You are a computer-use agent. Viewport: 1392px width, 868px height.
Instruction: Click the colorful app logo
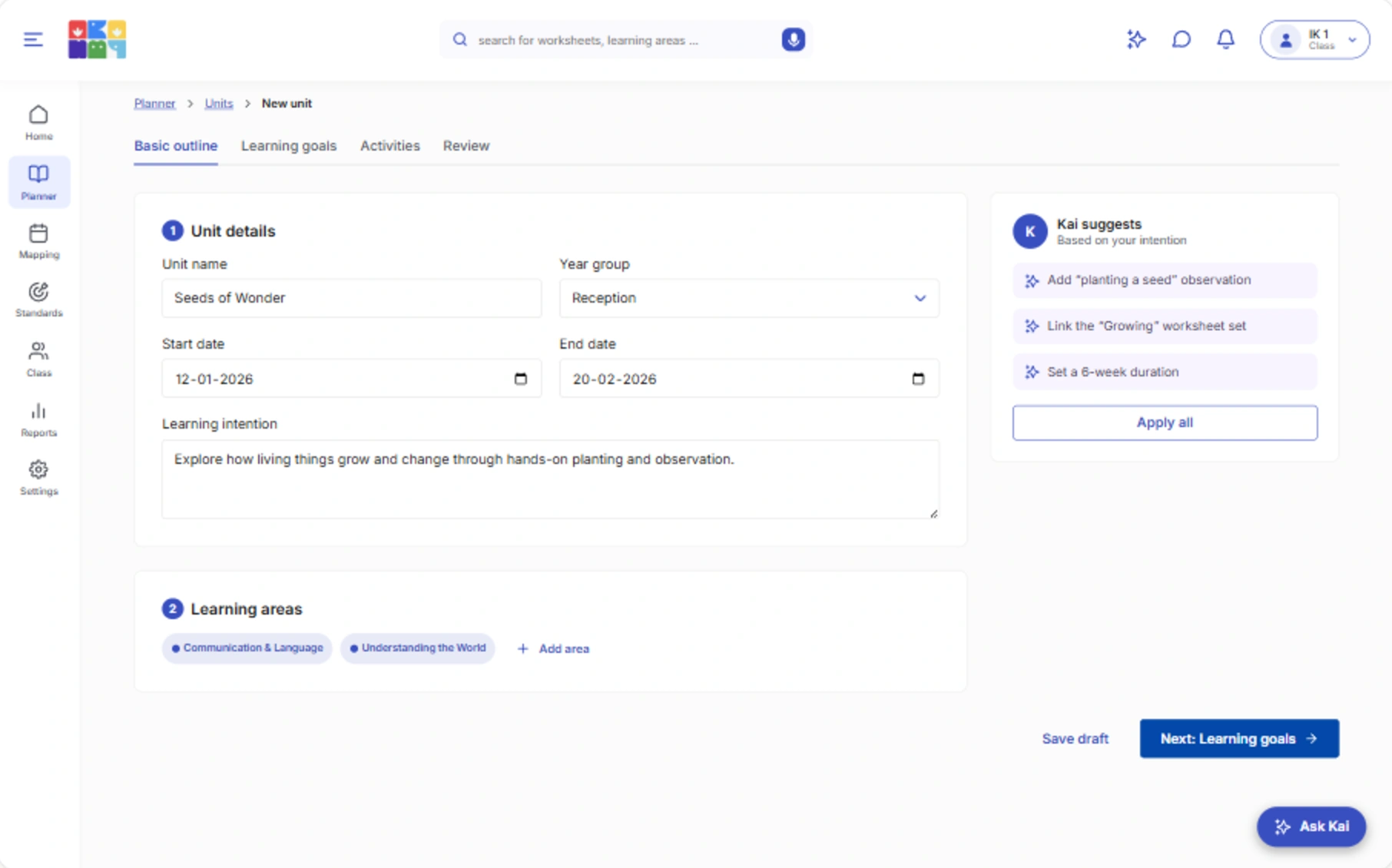pyautogui.click(x=97, y=39)
